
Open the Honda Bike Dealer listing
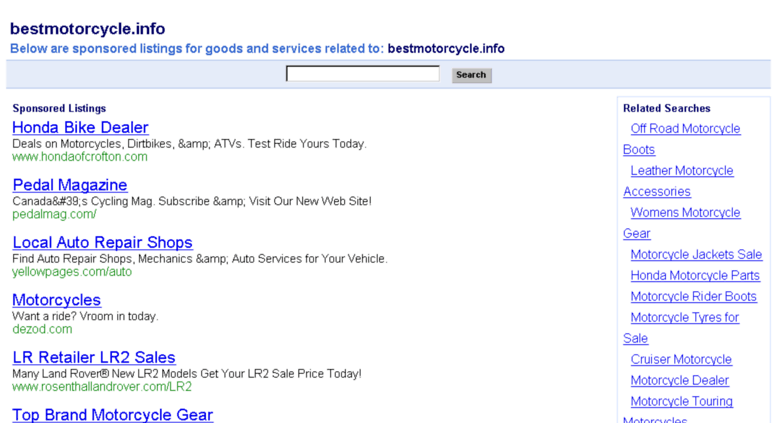[x=80, y=127]
